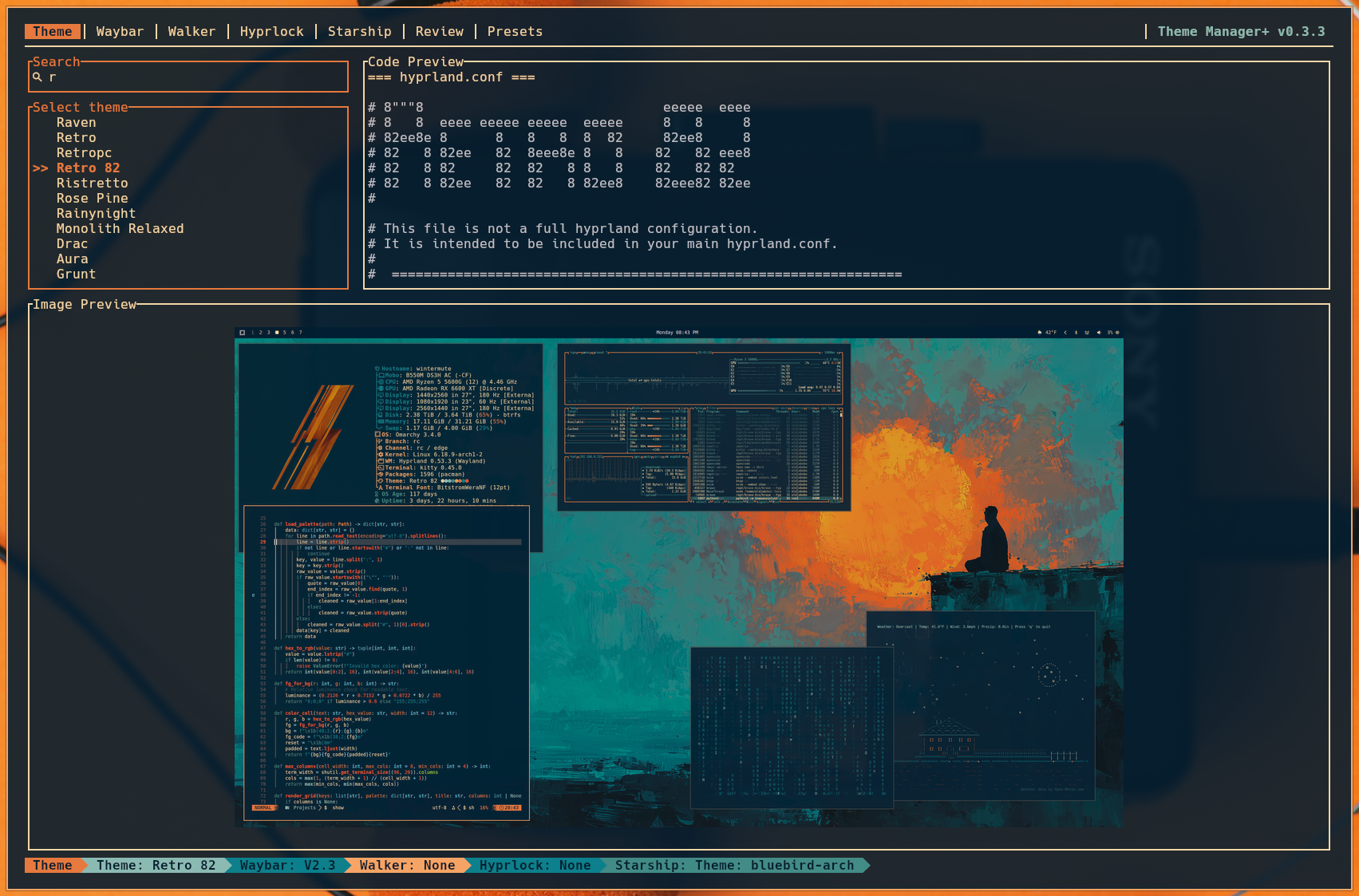1359x896 pixels.
Task: Select workspace 5 in the preview waybar
Action: (x=285, y=331)
